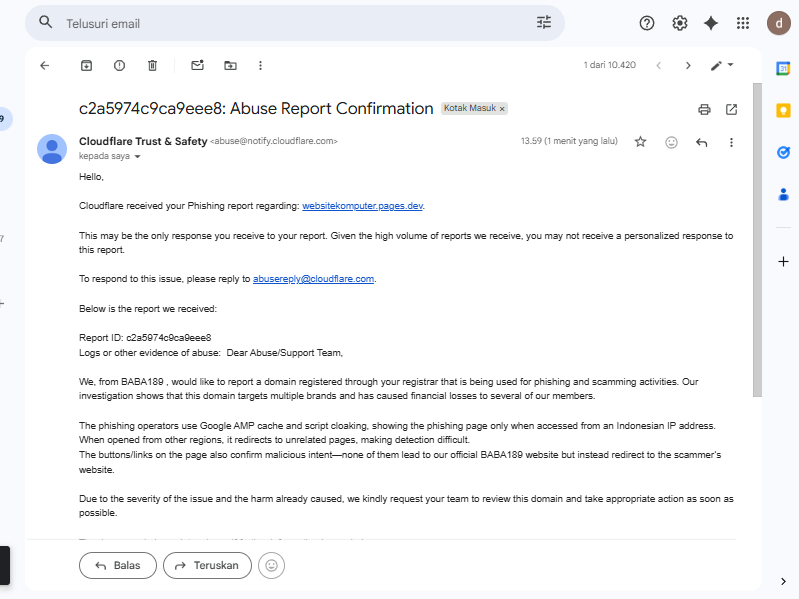Print this email conversation
The image size is (799, 599).
pyautogui.click(x=704, y=110)
